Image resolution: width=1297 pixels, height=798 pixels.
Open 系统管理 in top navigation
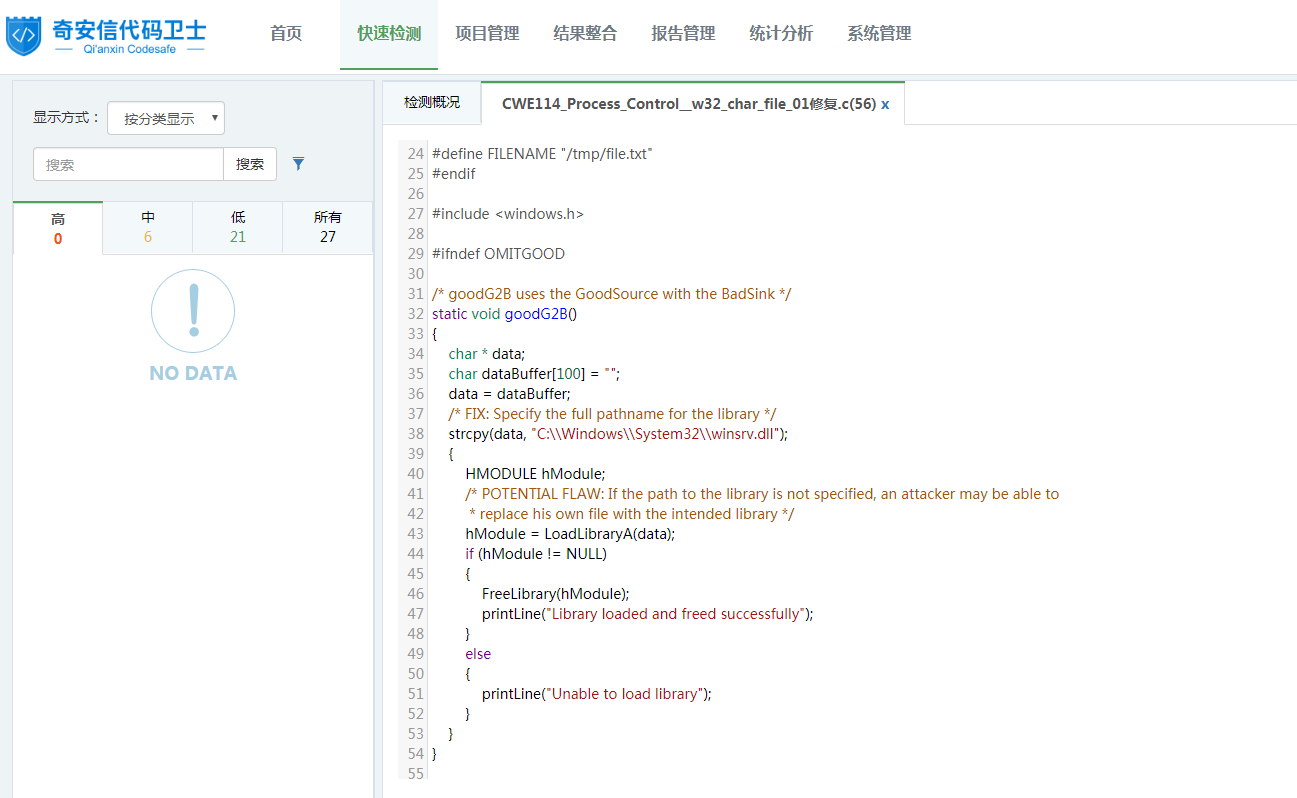[x=879, y=34]
